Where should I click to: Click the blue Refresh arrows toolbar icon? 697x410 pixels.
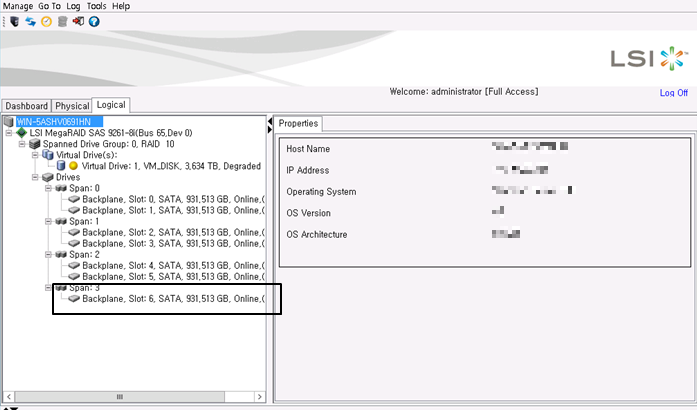point(30,21)
